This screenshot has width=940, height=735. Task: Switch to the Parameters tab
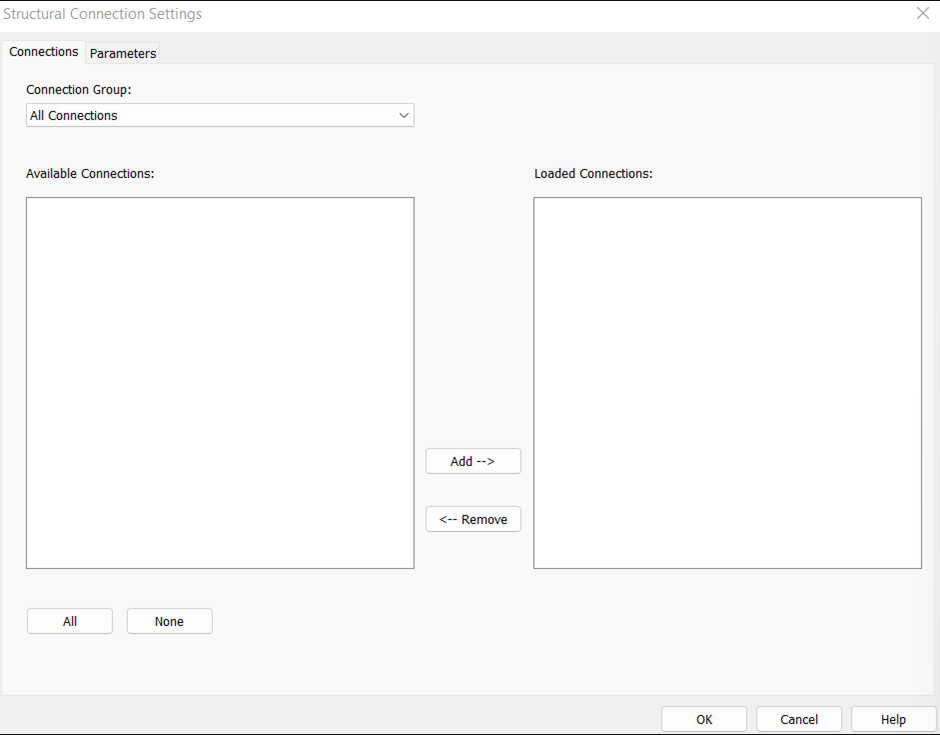click(x=122, y=53)
